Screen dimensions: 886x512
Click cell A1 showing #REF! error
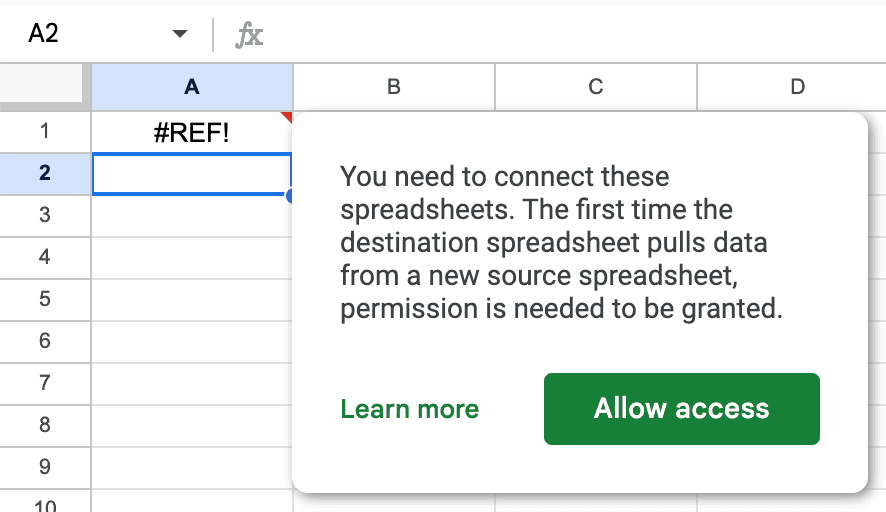coord(192,132)
